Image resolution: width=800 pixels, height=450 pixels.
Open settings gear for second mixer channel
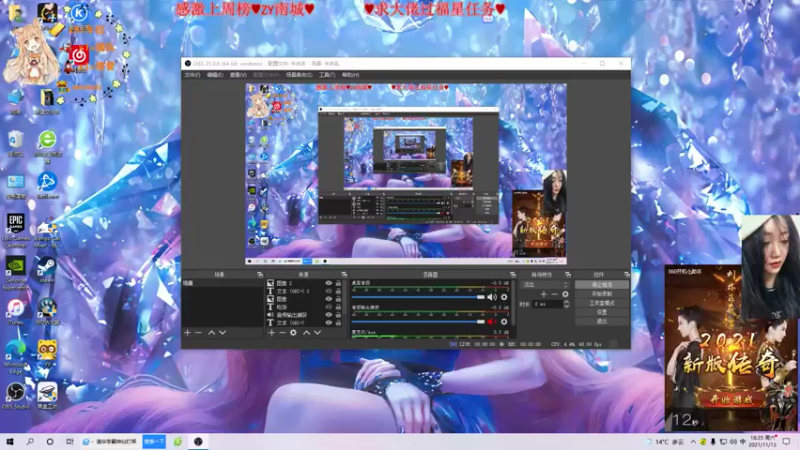tap(504, 322)
